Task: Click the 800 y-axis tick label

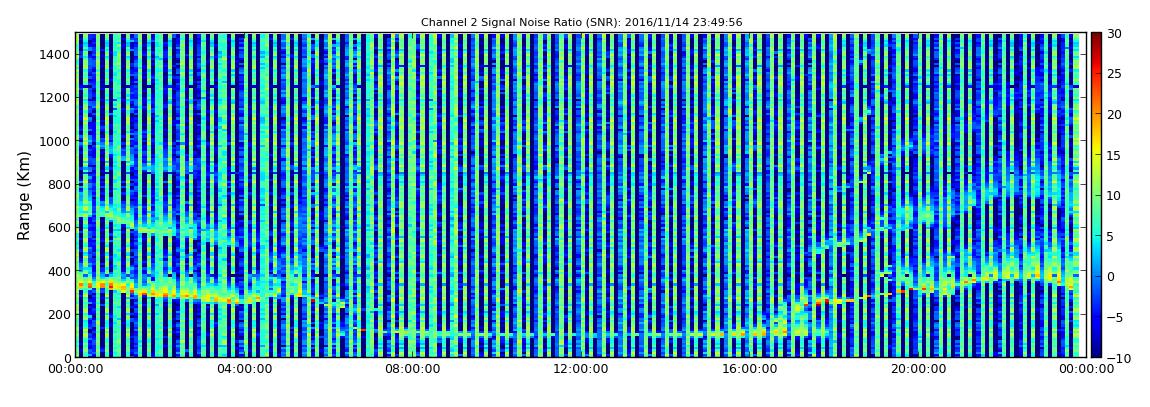Action: pos(59,184)
